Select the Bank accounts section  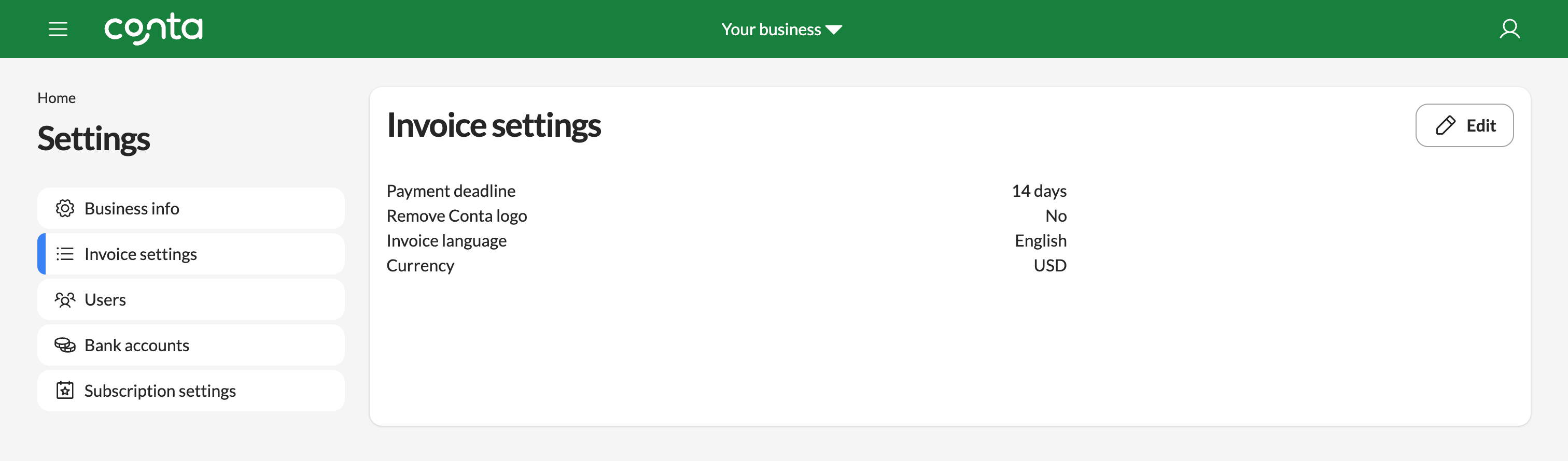pos(136,345)
